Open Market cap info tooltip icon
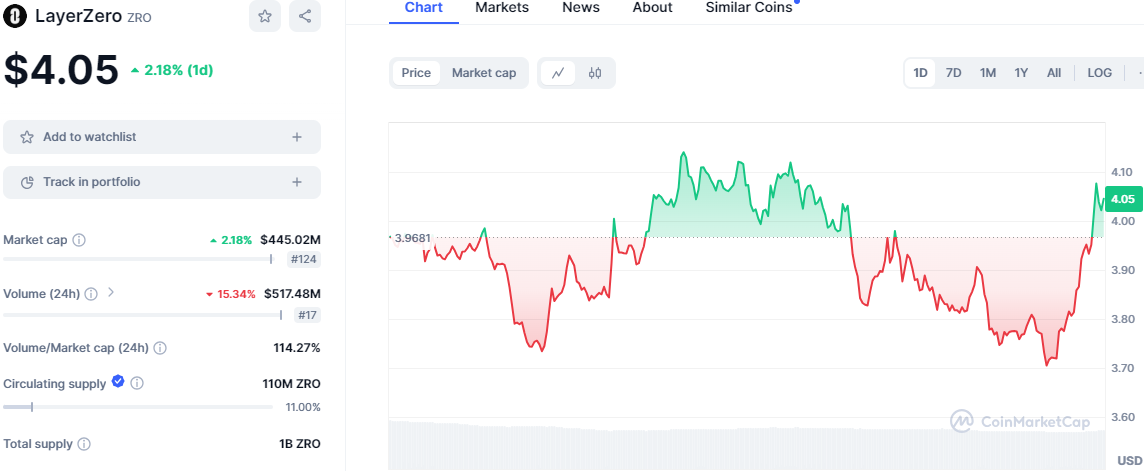1144x471 pixels. [80, 240]
